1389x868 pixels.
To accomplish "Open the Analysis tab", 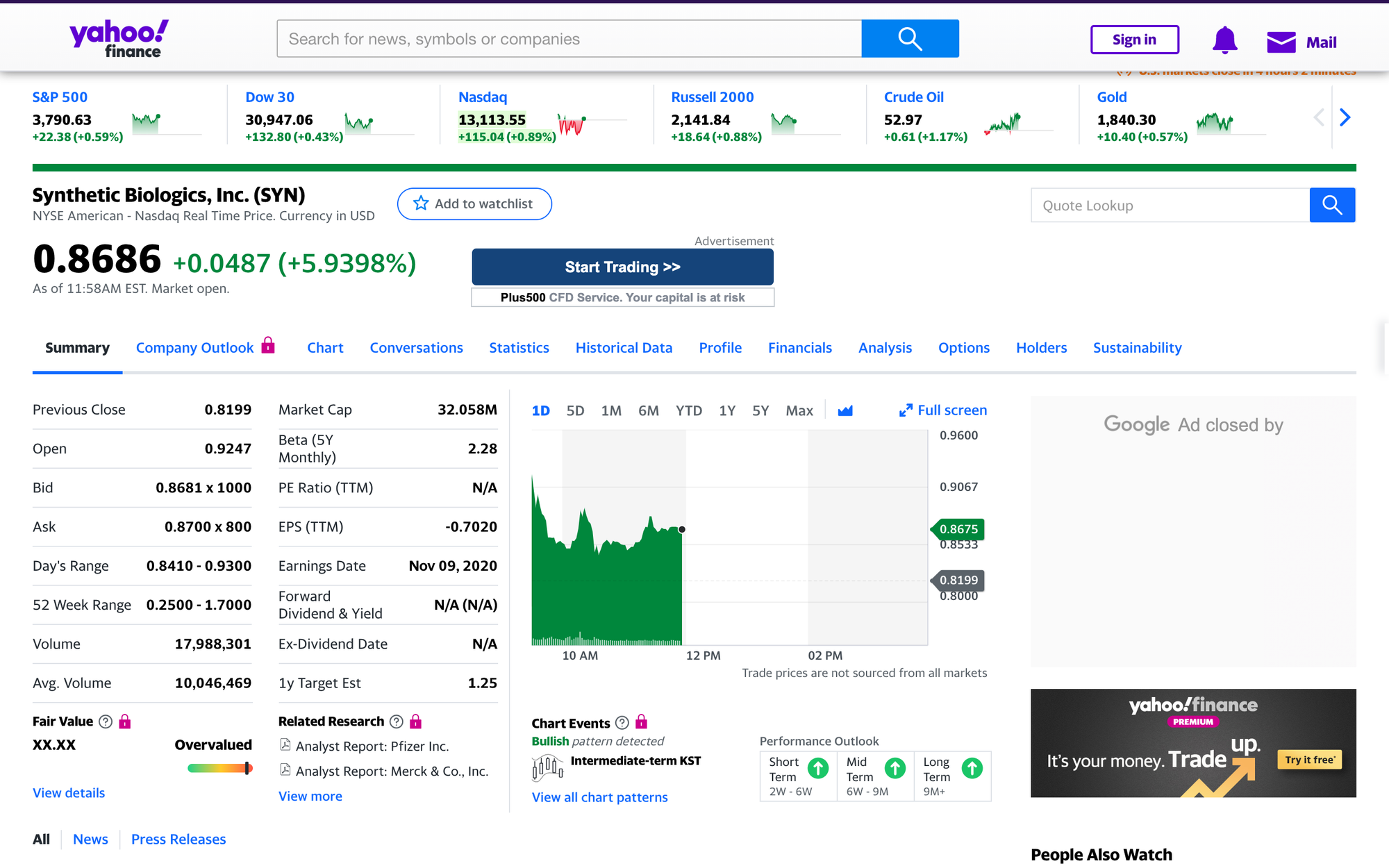I will pos(885,348).
